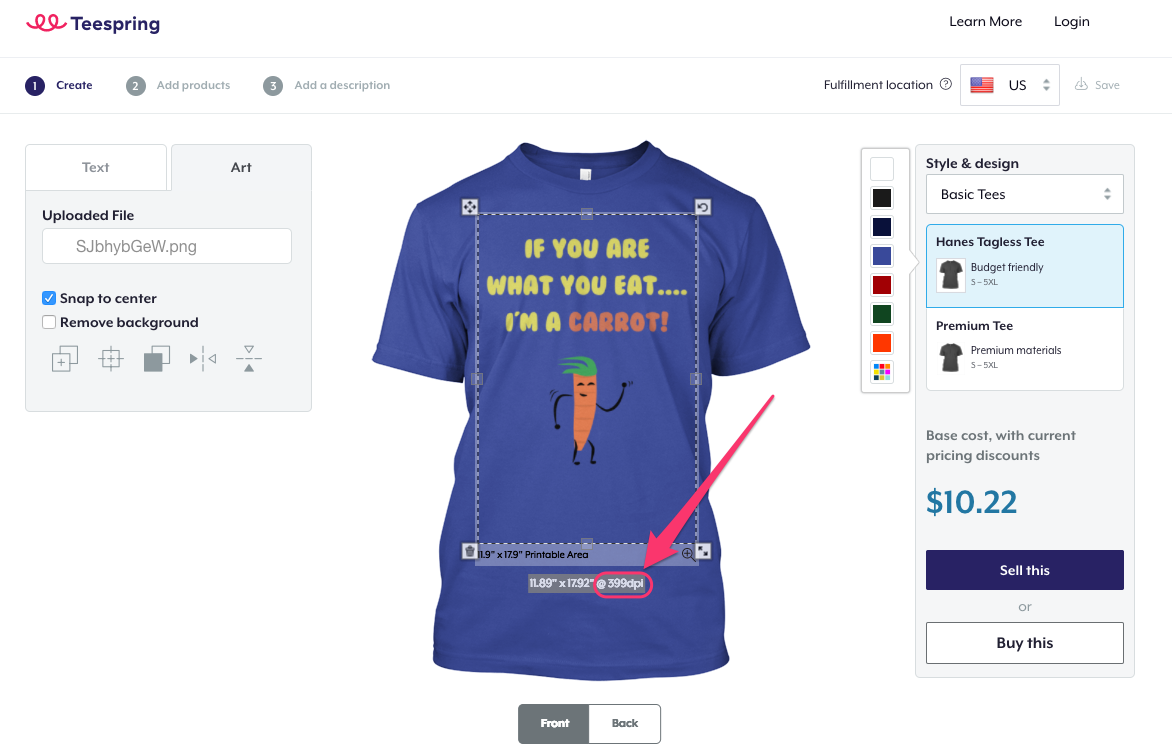Click the duplicate layer icon
This screenshot has width=1172, height=753.
pyautogui.click(x=65, y=359)
